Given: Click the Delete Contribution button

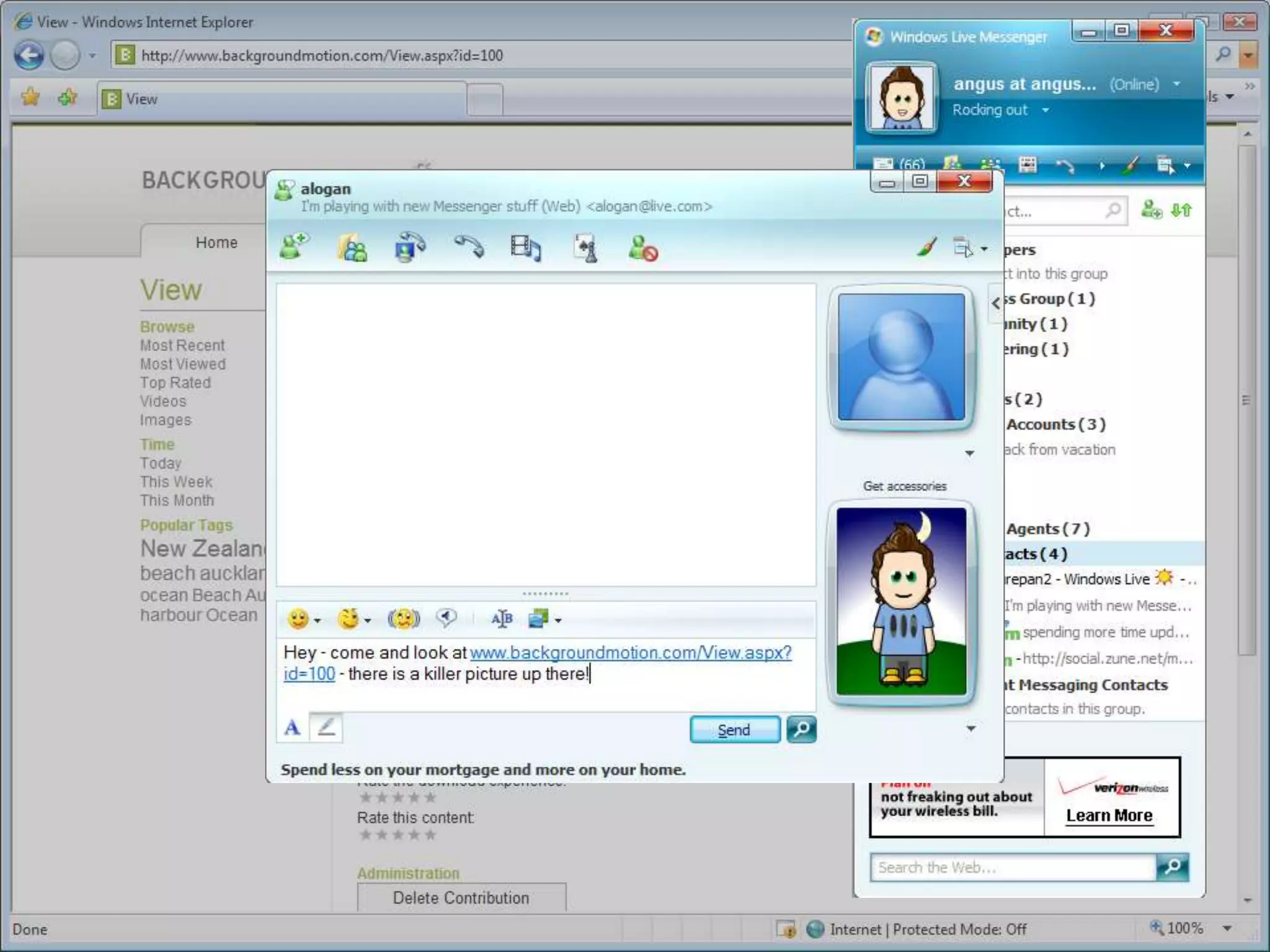Looking at the screenshot, I should point(461,897).
